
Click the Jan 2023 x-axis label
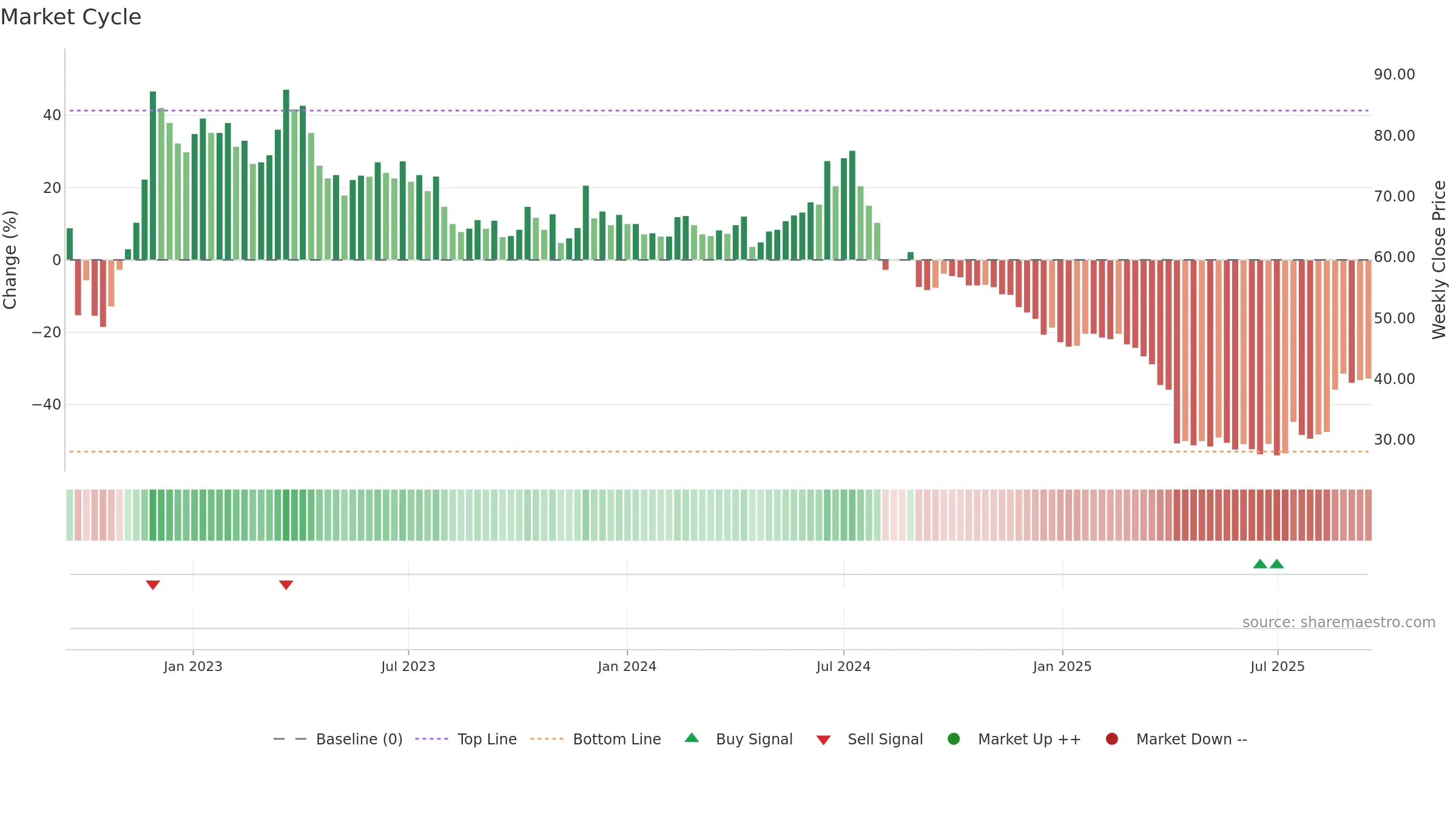pos(193,666)
